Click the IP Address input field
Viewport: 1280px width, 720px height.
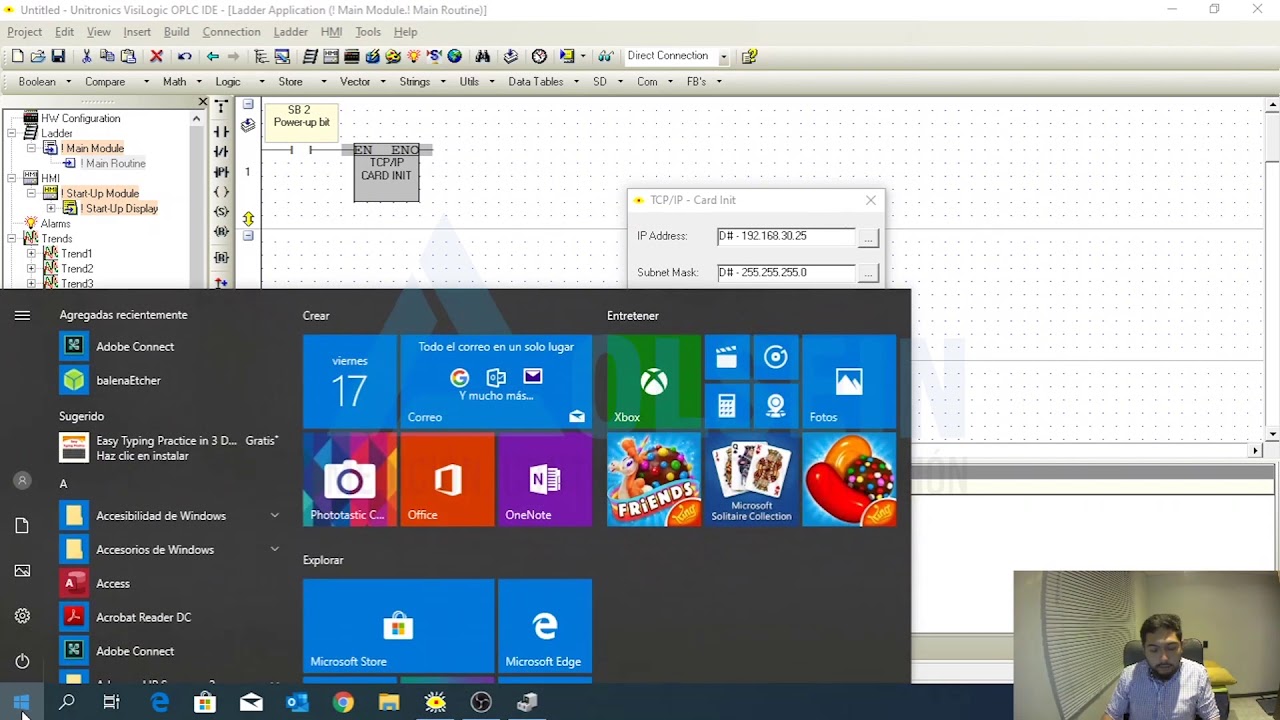(x=786, y=236)
